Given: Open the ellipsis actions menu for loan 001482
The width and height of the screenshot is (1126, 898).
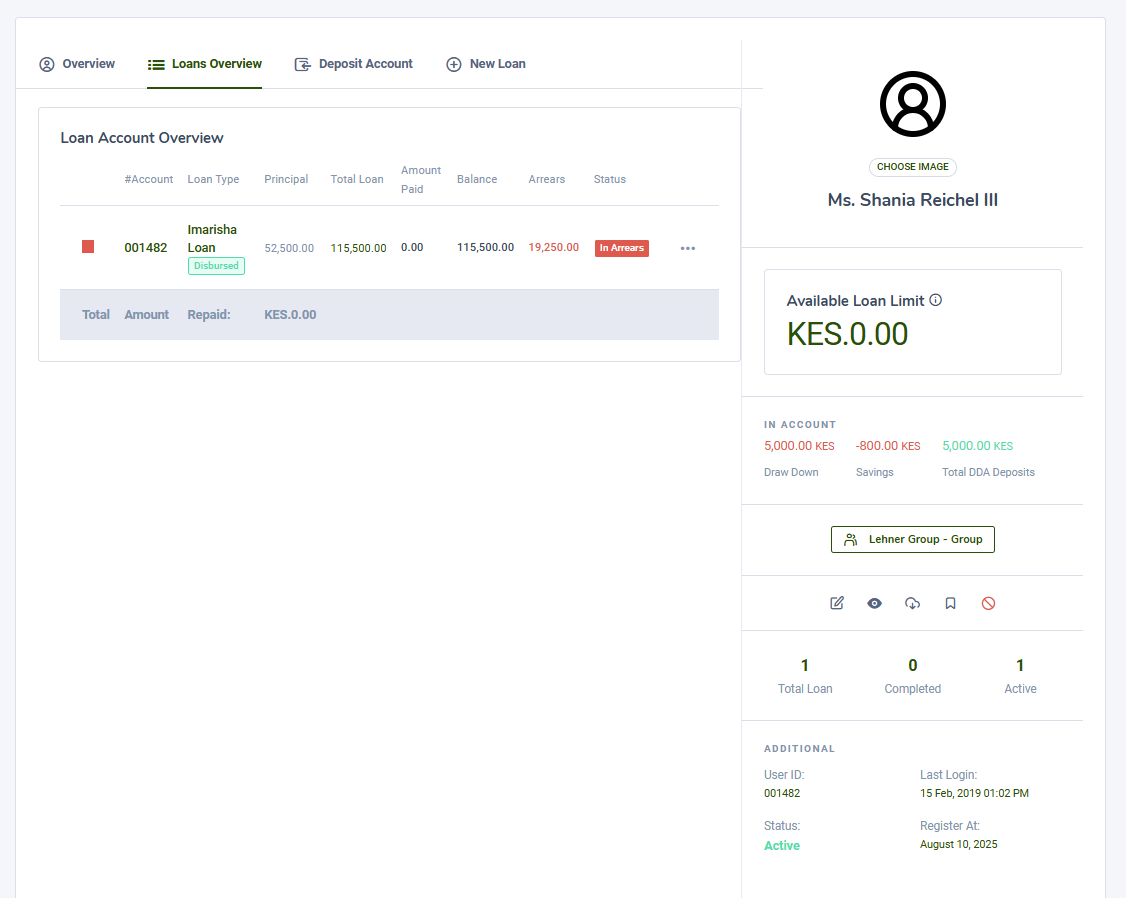Looking at the screenshot, I should 688,247.
